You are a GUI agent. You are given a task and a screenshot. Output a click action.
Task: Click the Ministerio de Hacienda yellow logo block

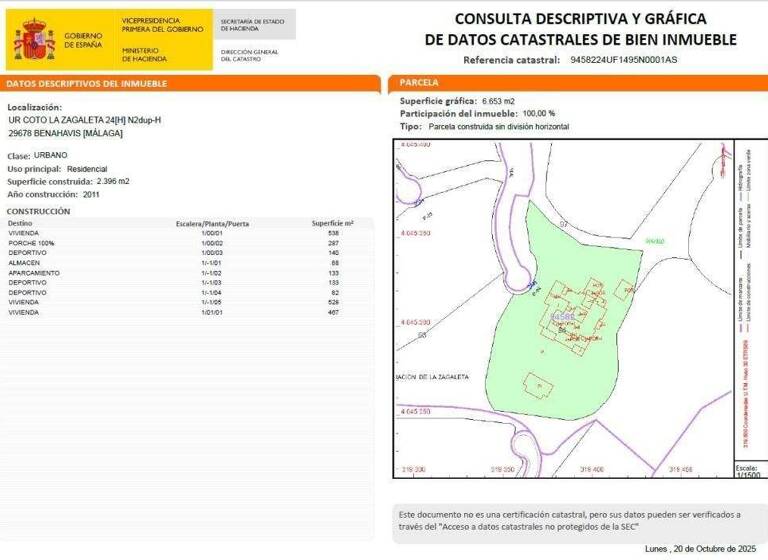tap(162, 40)
